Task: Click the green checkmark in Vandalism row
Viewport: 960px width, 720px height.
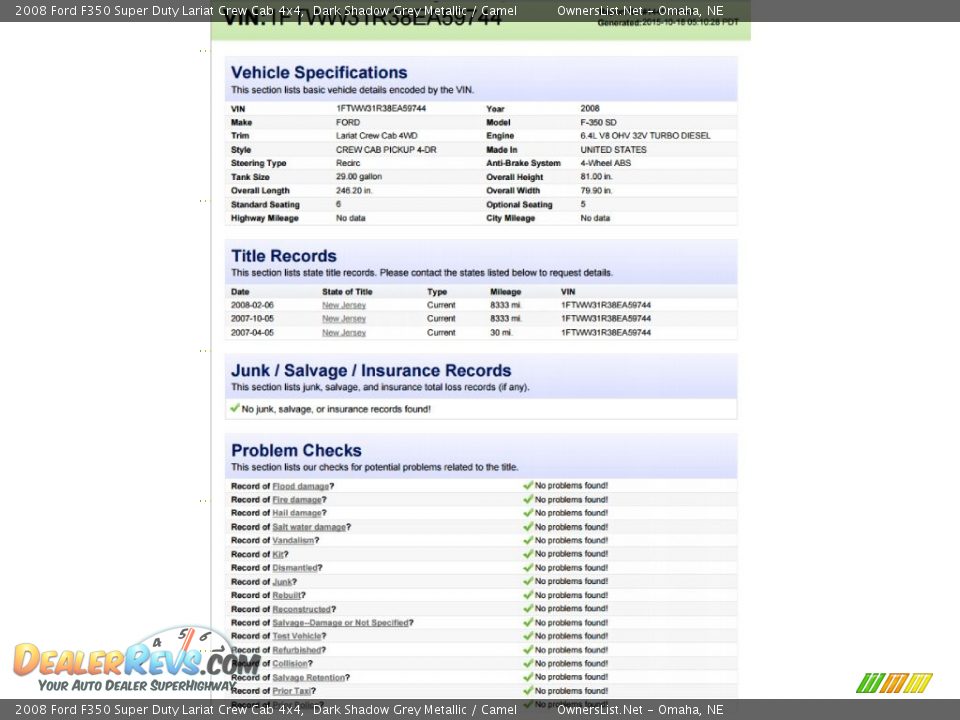Action: [x=528, y=540]
